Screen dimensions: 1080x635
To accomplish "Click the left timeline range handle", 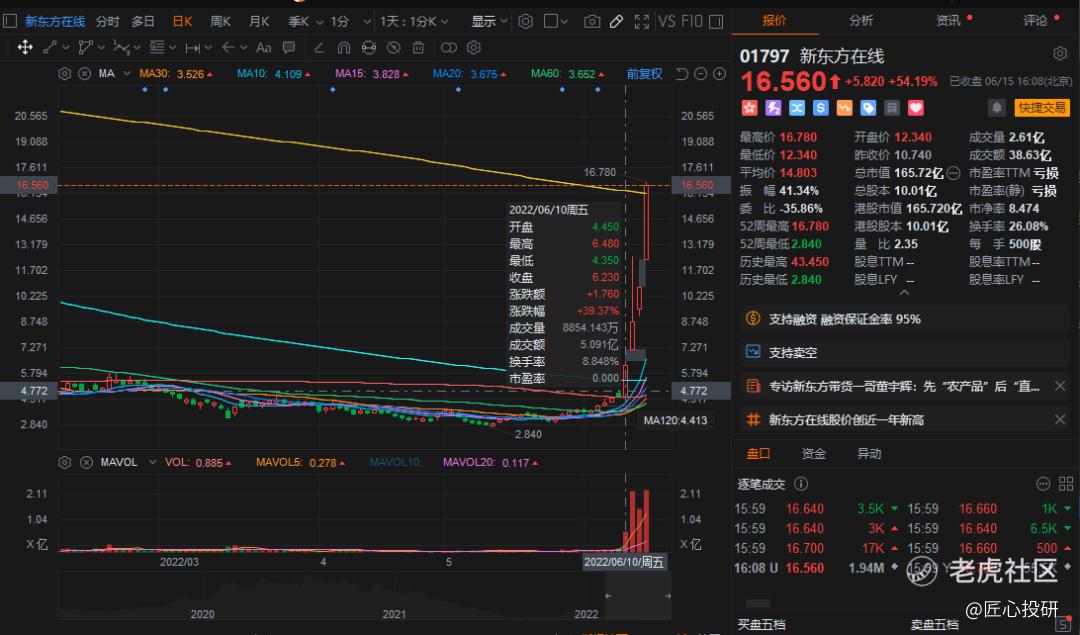I will [x=608, y=595].
